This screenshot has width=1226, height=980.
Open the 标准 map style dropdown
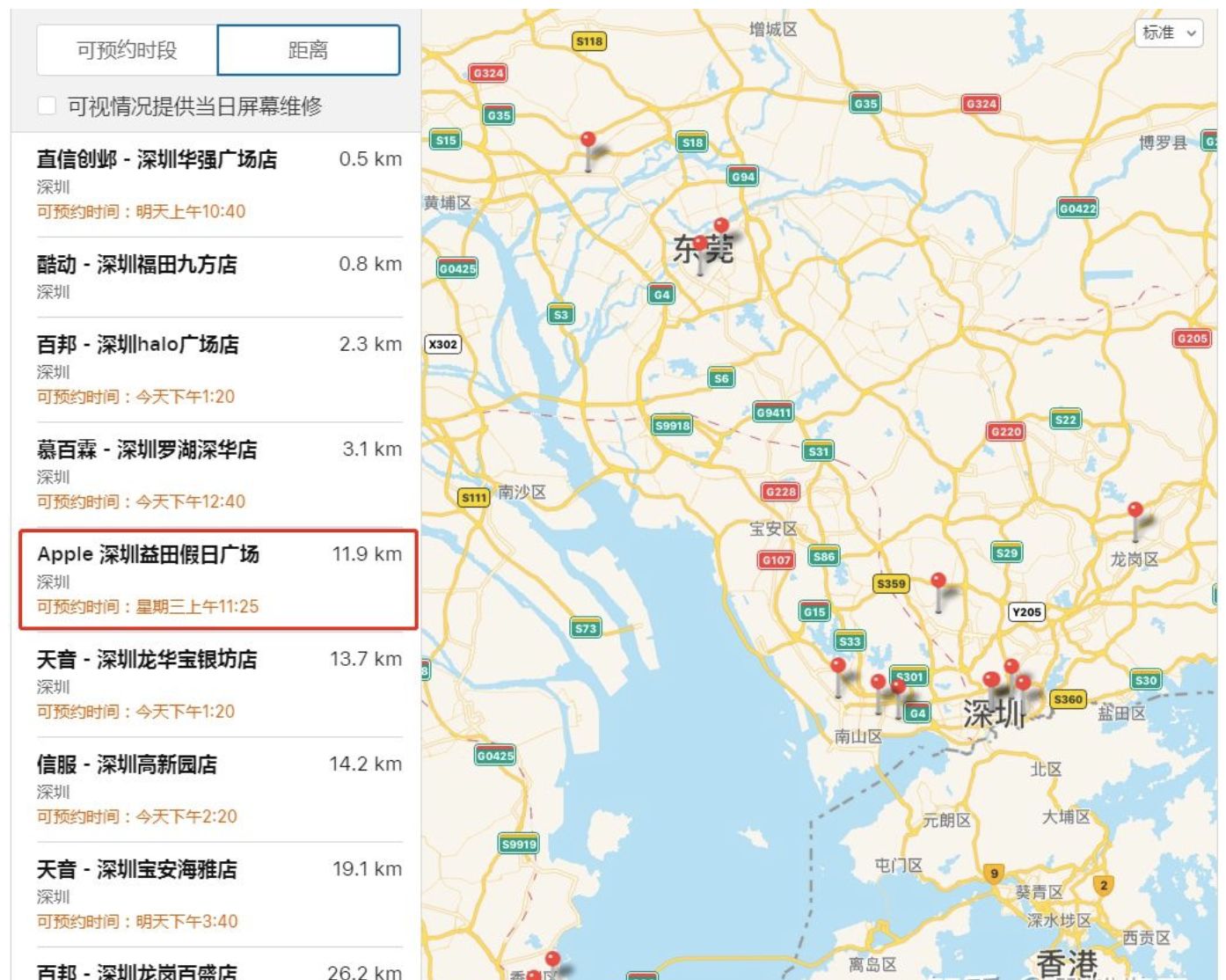[x=1169, y=34]
